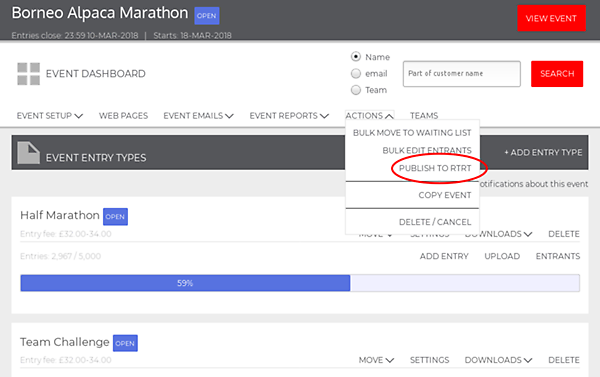Click the 59% entries progress bar
This screenshot has width=600, height=377.
[300, 283]
